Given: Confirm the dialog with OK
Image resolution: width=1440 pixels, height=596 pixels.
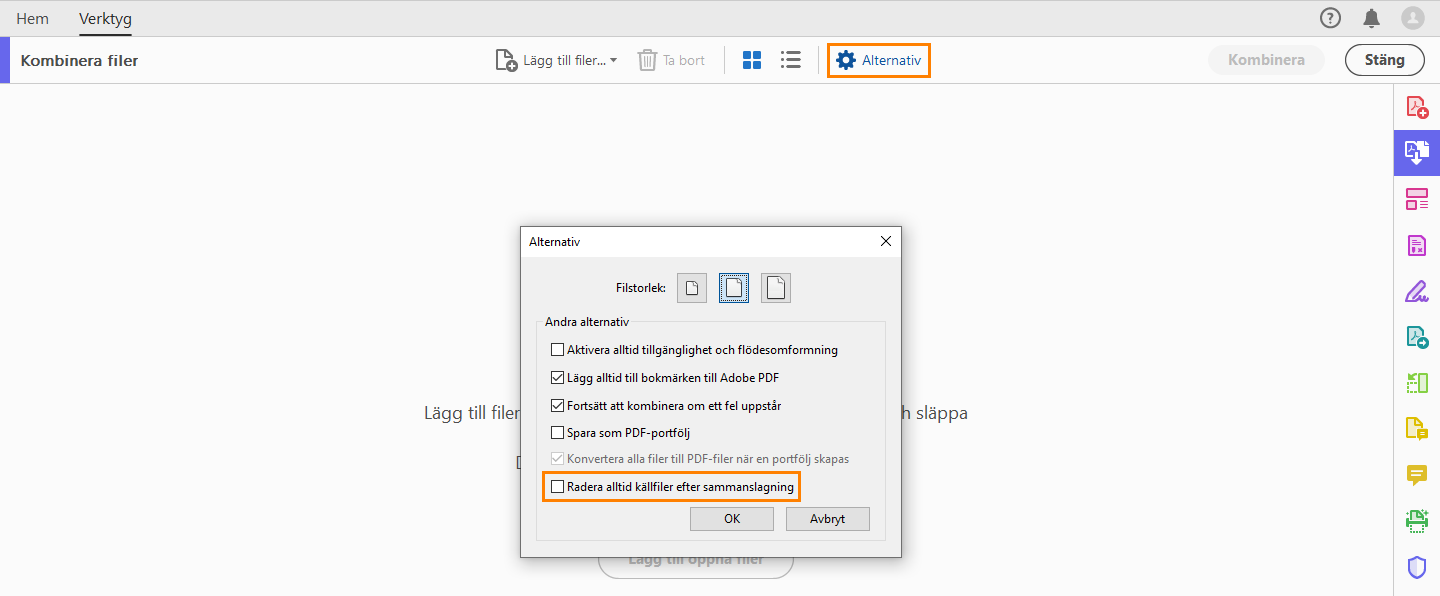Looking at the screenshot, I should [x=732, y=519].
